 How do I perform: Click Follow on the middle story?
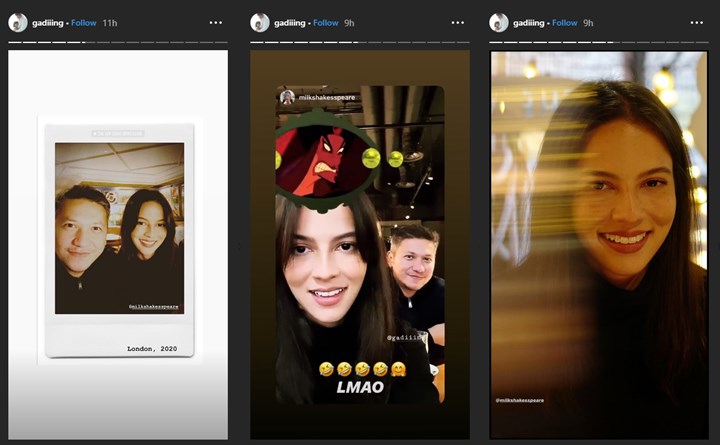(325, 22)
